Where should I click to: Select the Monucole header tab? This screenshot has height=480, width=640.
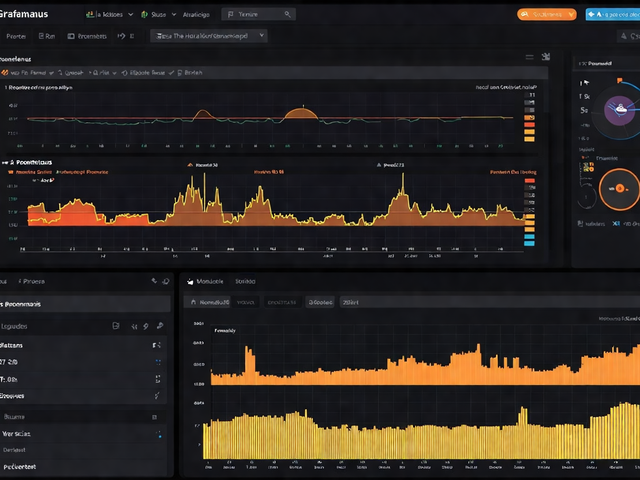pos(210,281)
